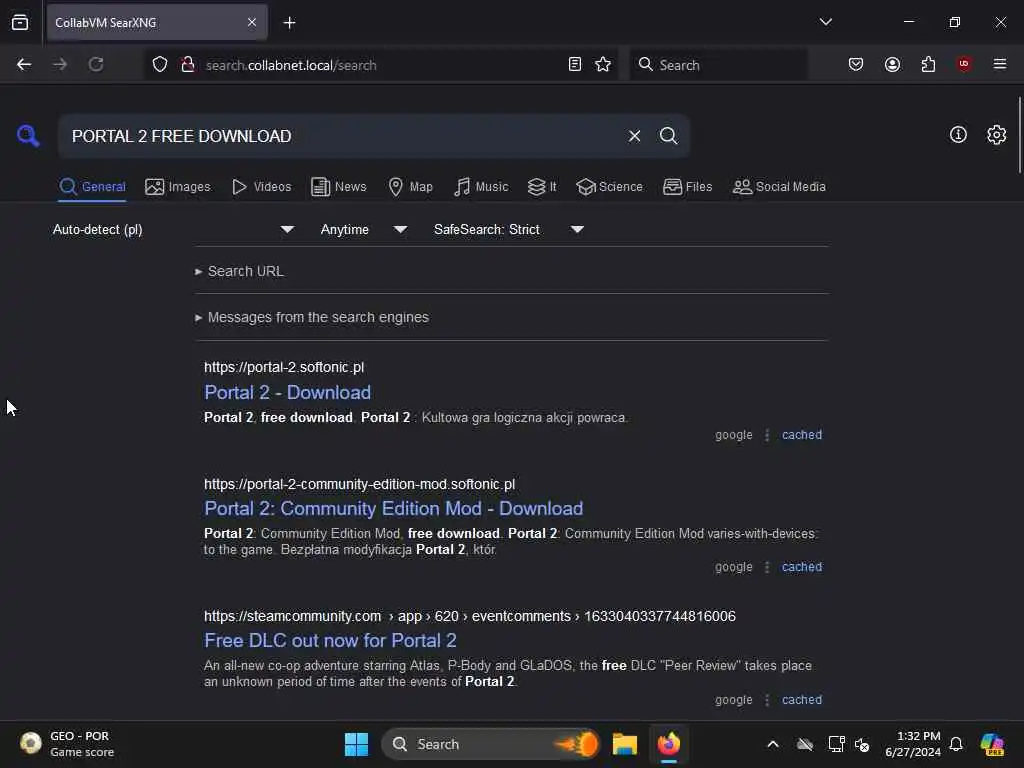Open the Extensions puzzle icon

(928, 65)
